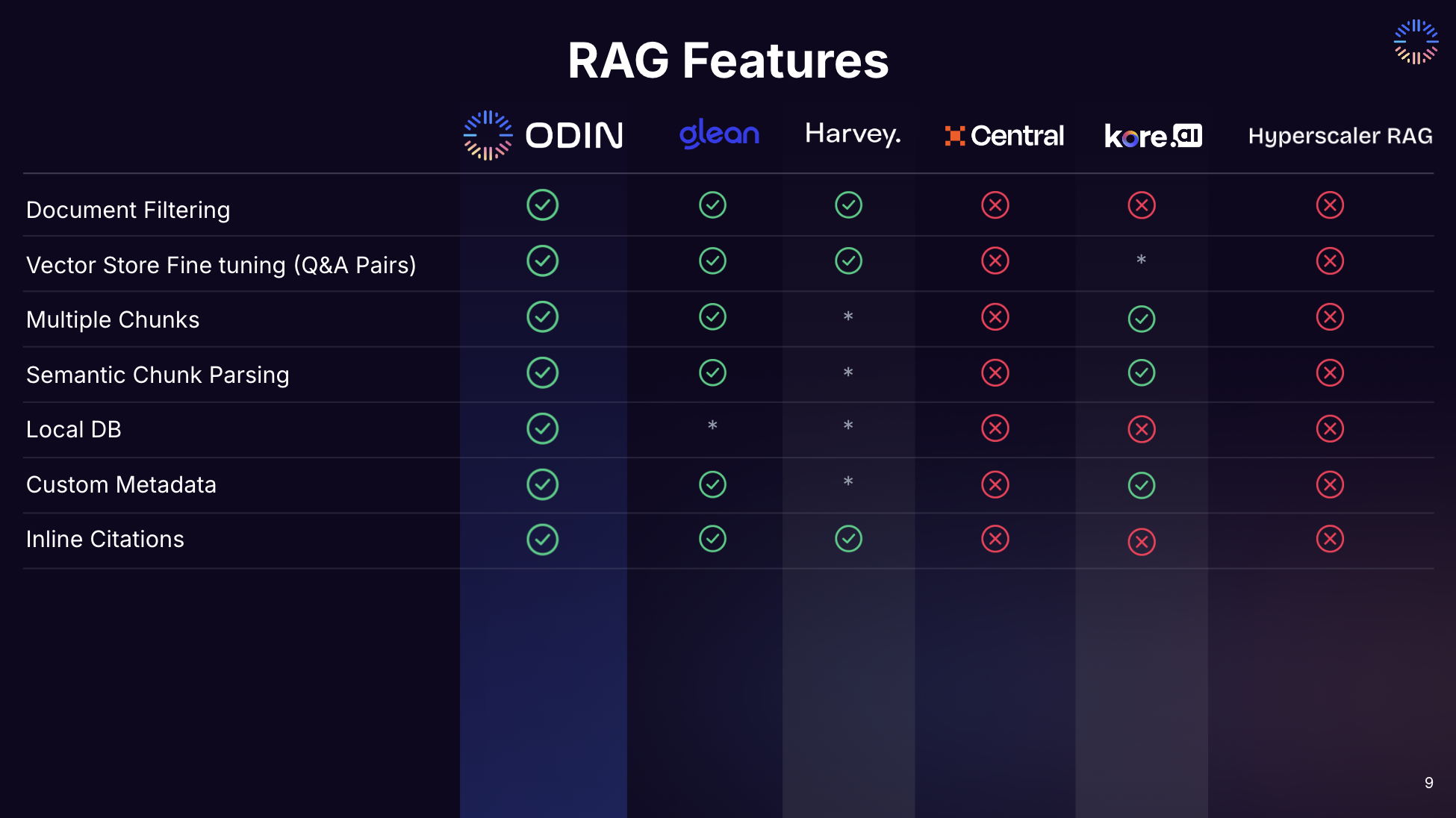The image size is (1456, 818).
Task: Click the ODIN logo in header
Action: [544, 135]
